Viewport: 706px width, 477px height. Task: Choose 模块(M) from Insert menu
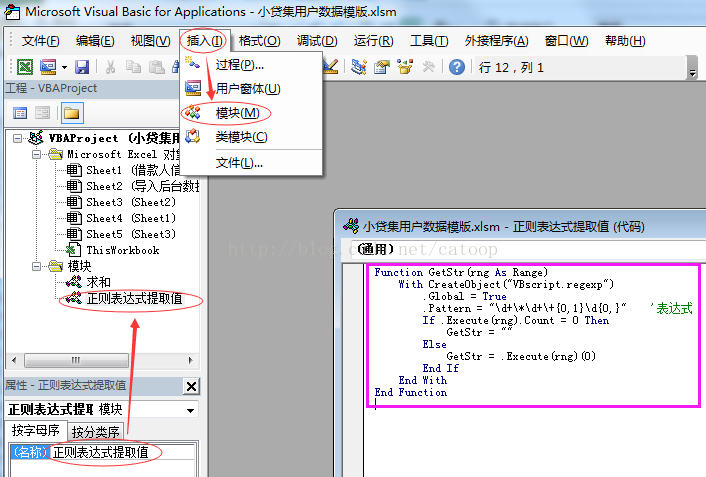pos(252,113)
